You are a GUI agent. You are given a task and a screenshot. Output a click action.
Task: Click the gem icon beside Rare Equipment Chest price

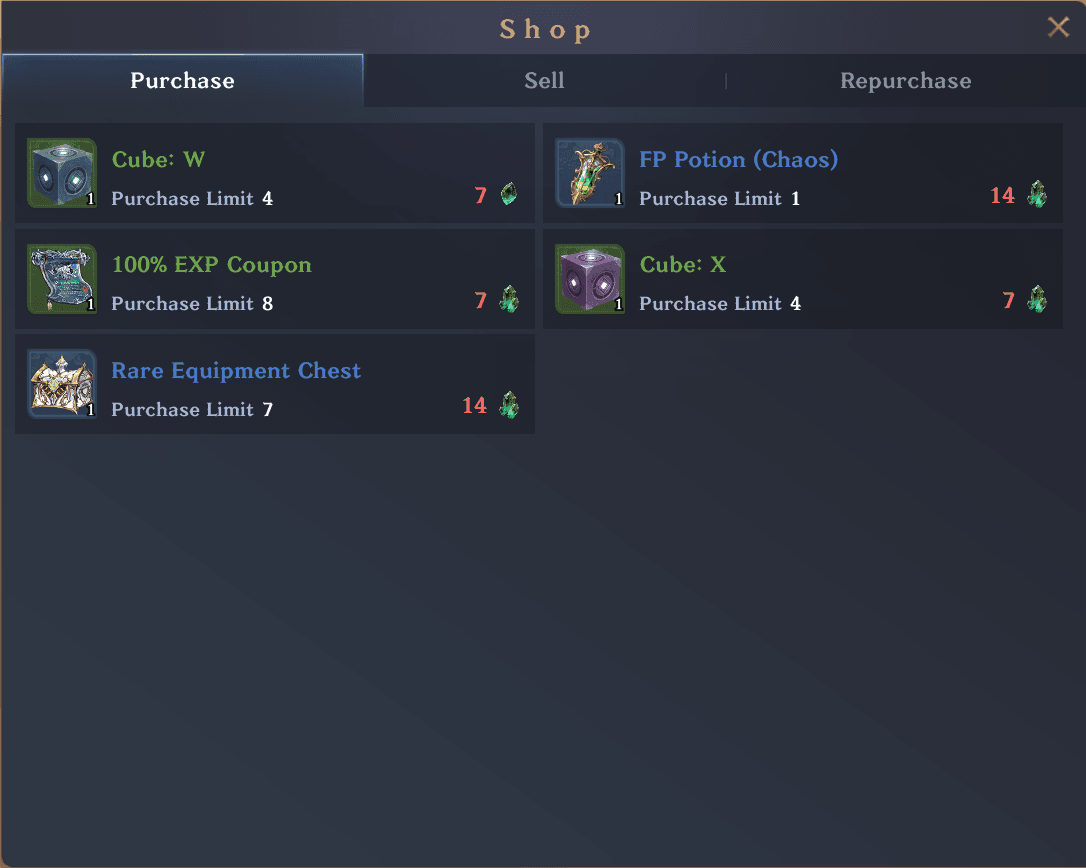click(508, 405)
